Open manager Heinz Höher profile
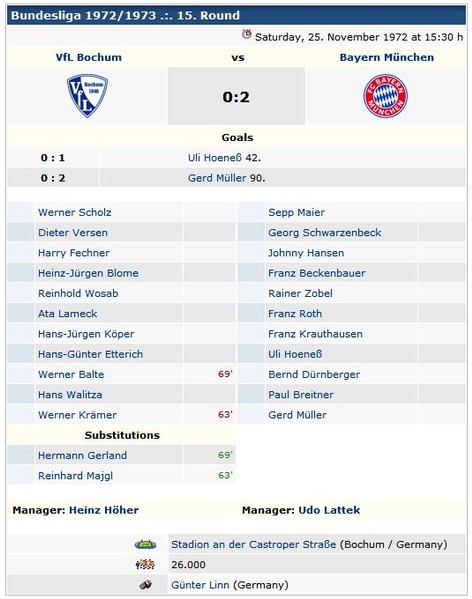Screen dimensions: 472x599 point(104,510)
